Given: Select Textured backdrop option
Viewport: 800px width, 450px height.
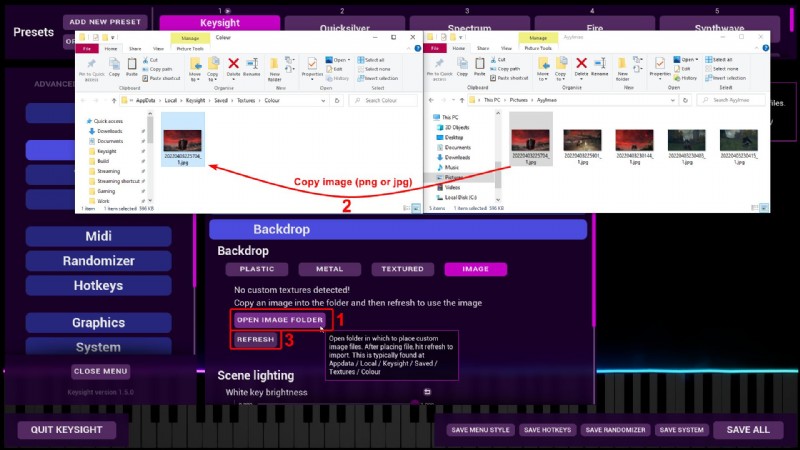Looking at the screenshot, I should [403, 269].
